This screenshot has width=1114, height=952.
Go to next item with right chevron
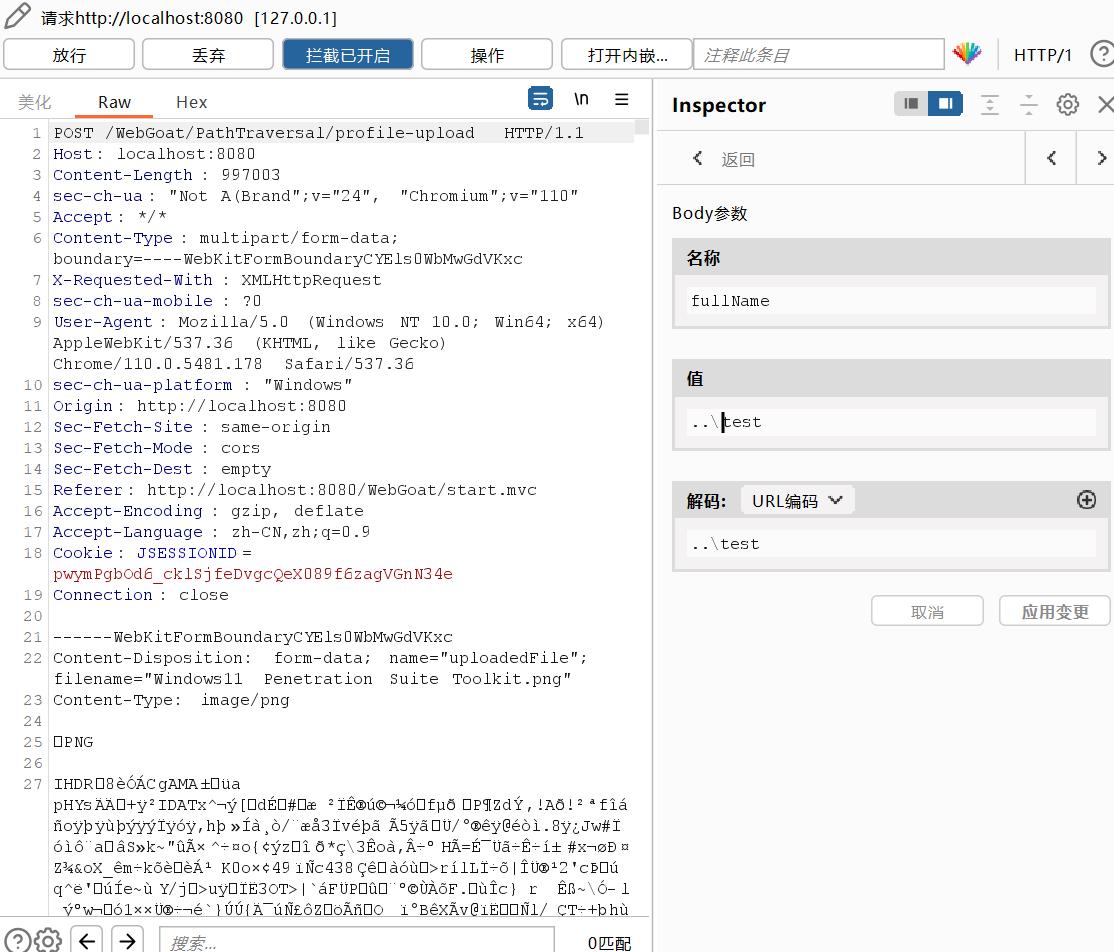[1100, 158]
